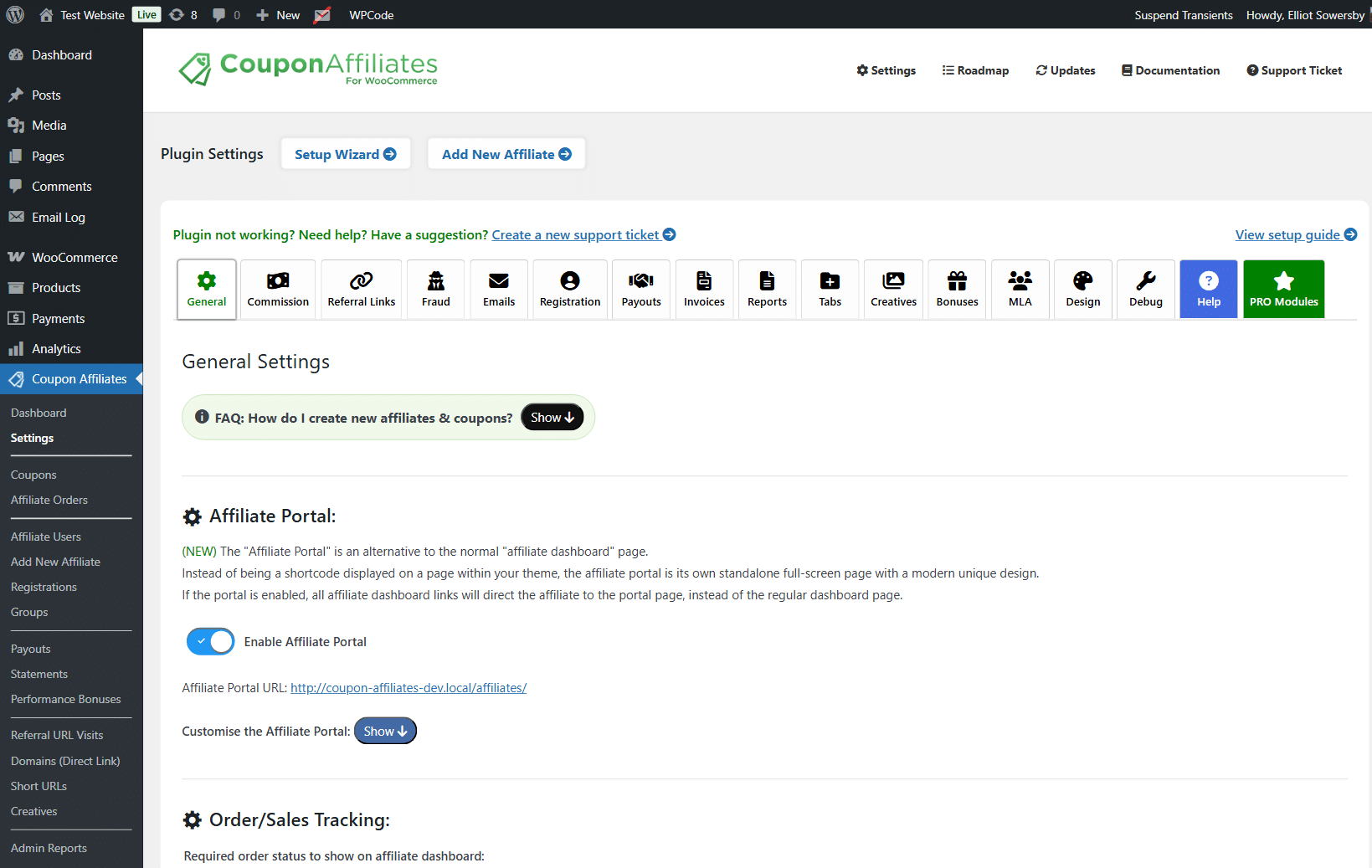
Task: Click the WordPress logo icon
Action: pos(15,15)
